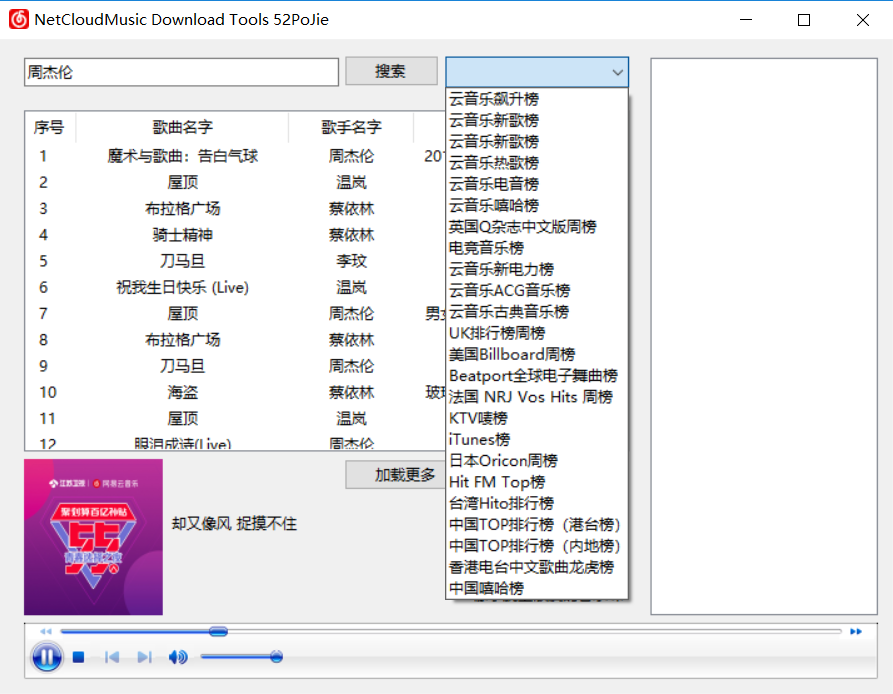Choose 云音乐电音榜 chart
The image size is (893, 694).
click(x=536, y=184)
